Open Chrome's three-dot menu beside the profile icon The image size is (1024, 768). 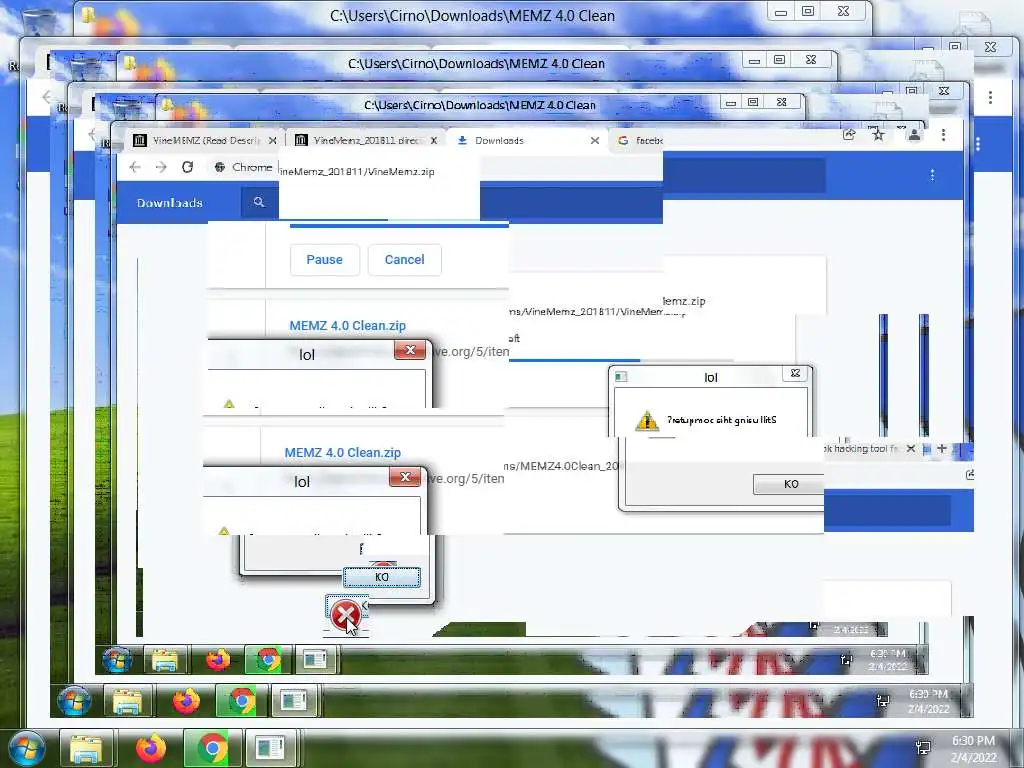click(943, 135)
